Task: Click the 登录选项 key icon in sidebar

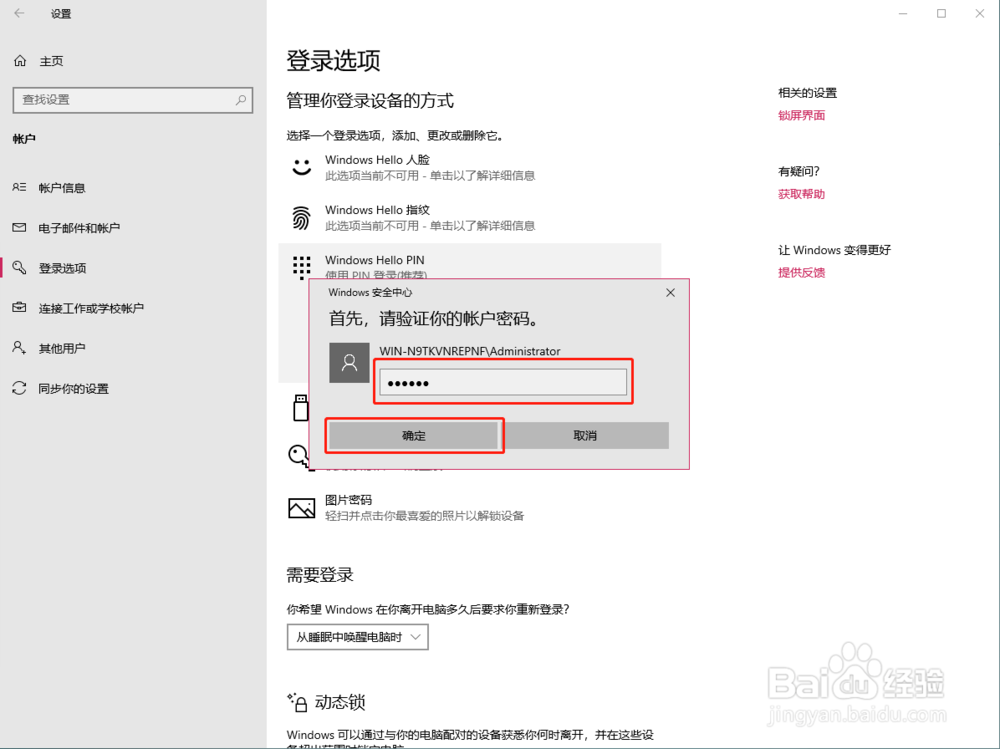Action: pyautogui.click(x=19, y=267)
